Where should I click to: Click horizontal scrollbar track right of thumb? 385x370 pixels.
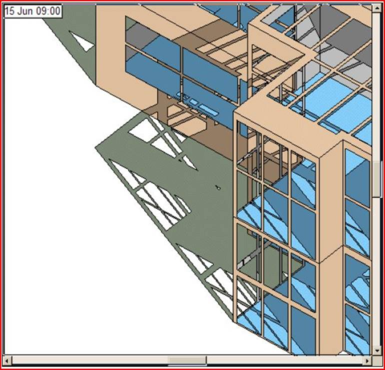285,360
